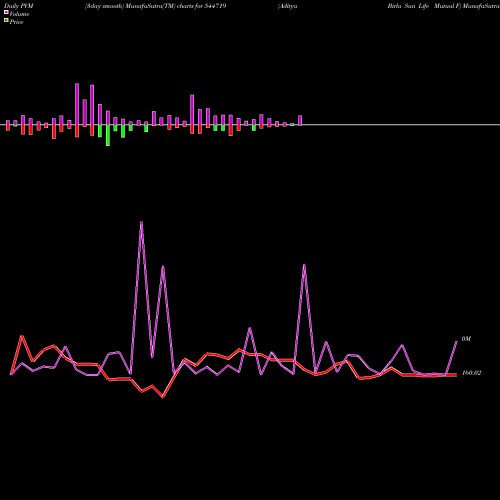Click the tallest magenta bar in the top histogram
The image size is (500, 500).
coord(77,104)
